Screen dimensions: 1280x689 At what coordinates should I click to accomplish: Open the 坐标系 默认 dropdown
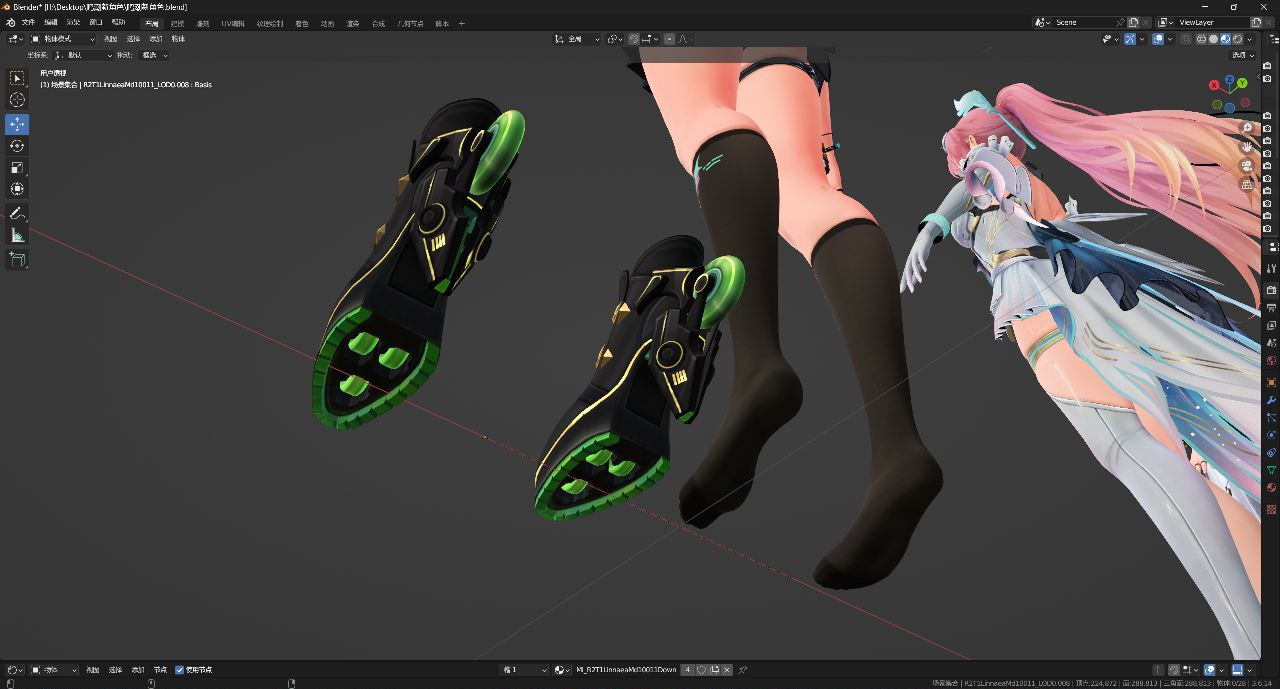tap(82, 55)
